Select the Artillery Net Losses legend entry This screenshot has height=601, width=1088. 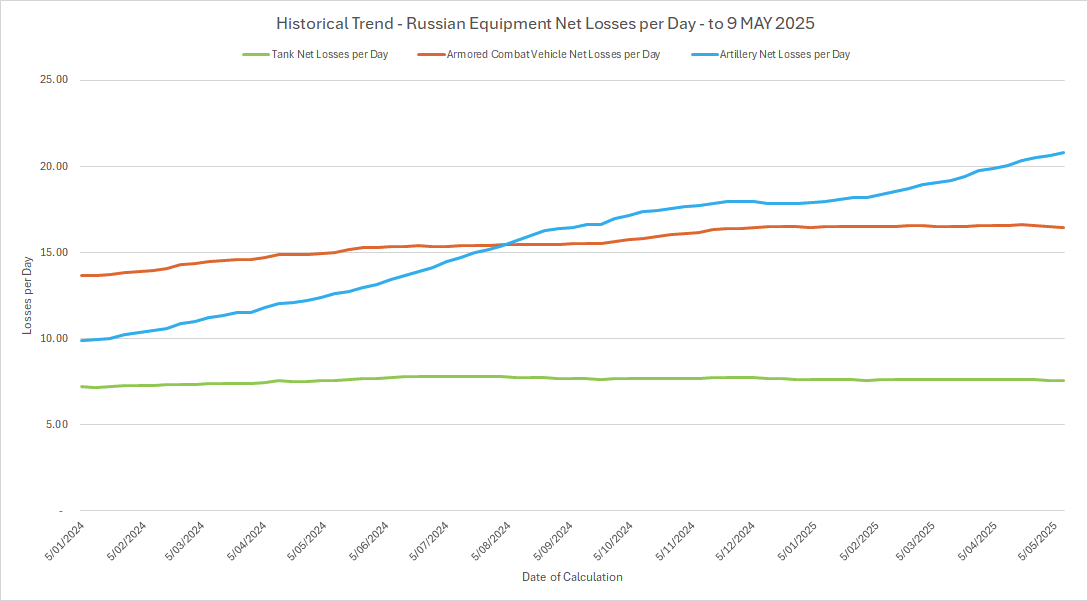(784, 54)
